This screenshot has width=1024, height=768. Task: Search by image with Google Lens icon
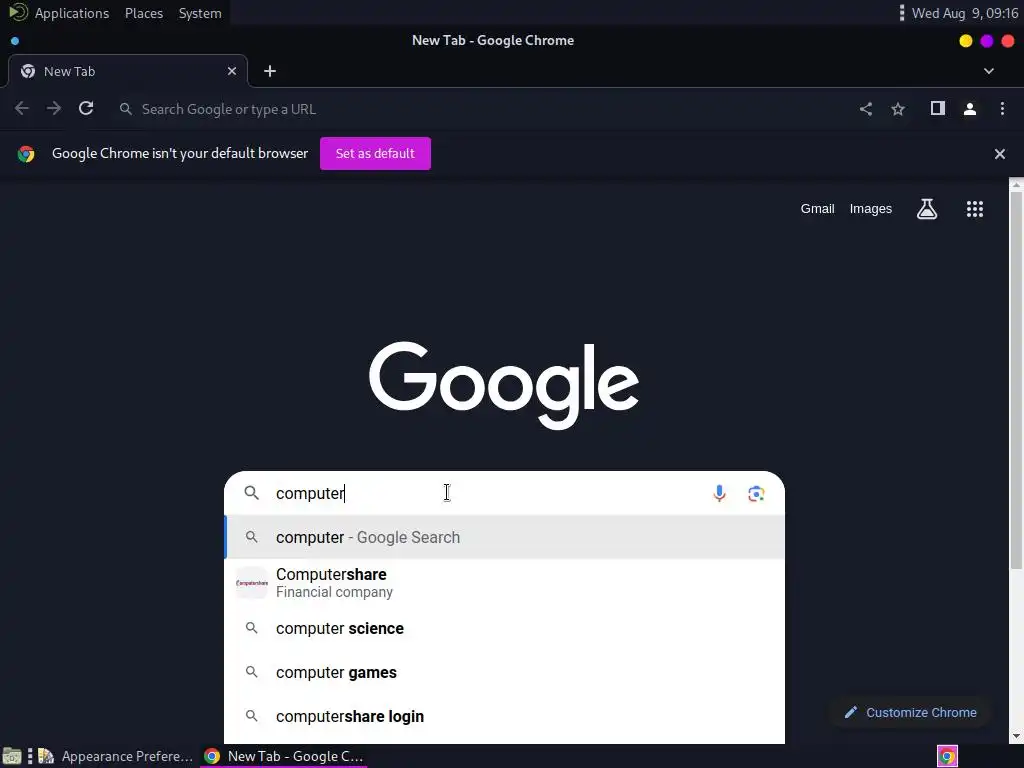(756, 494)
